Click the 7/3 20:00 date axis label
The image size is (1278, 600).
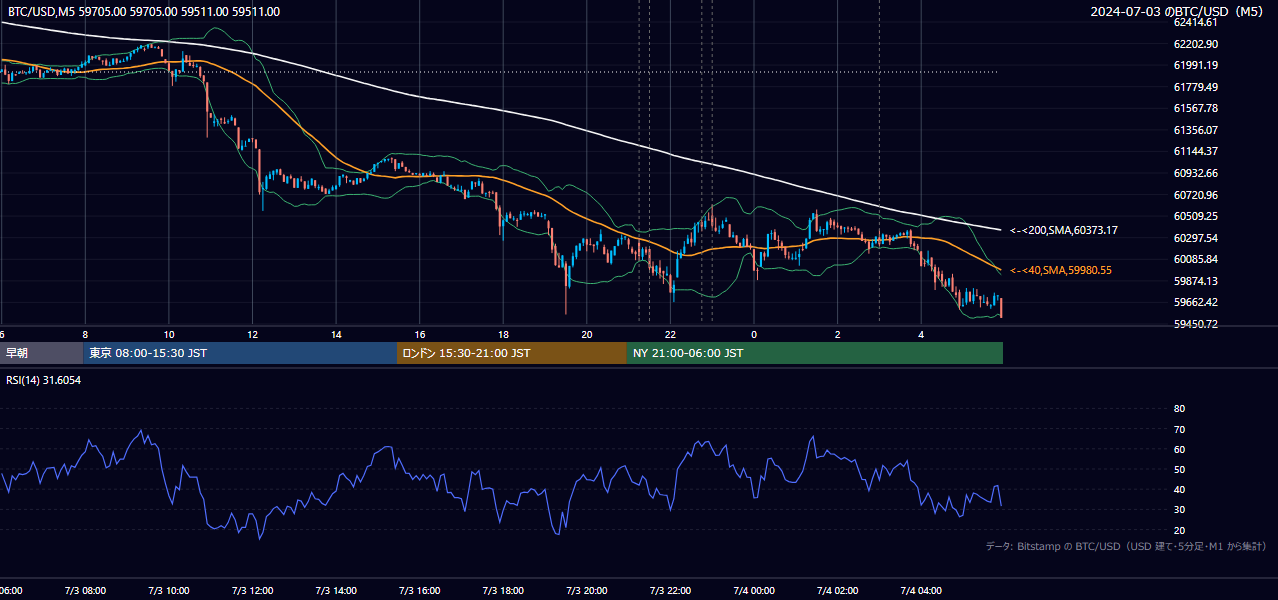coord(587,590)
